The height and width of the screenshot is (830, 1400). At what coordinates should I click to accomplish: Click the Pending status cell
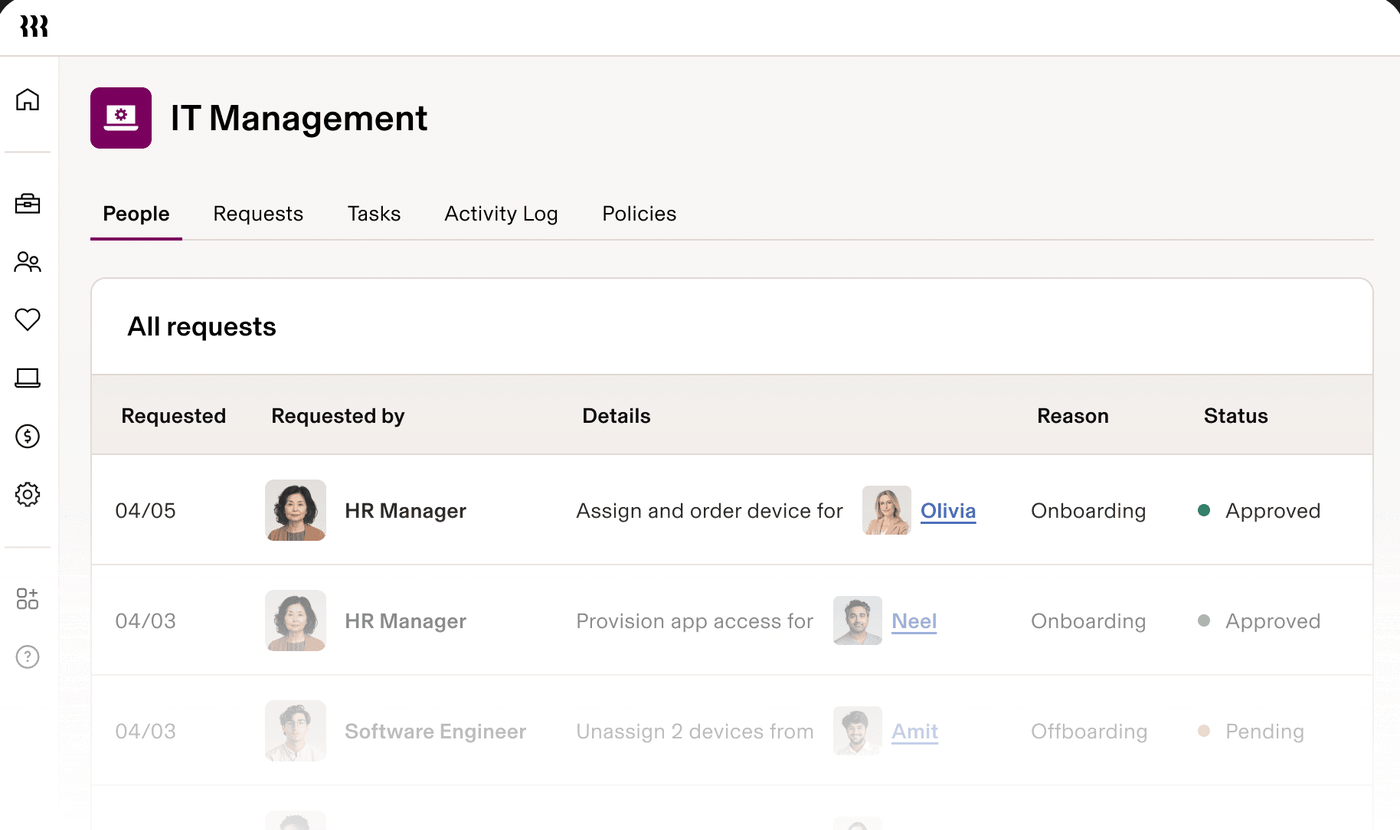1251,731
